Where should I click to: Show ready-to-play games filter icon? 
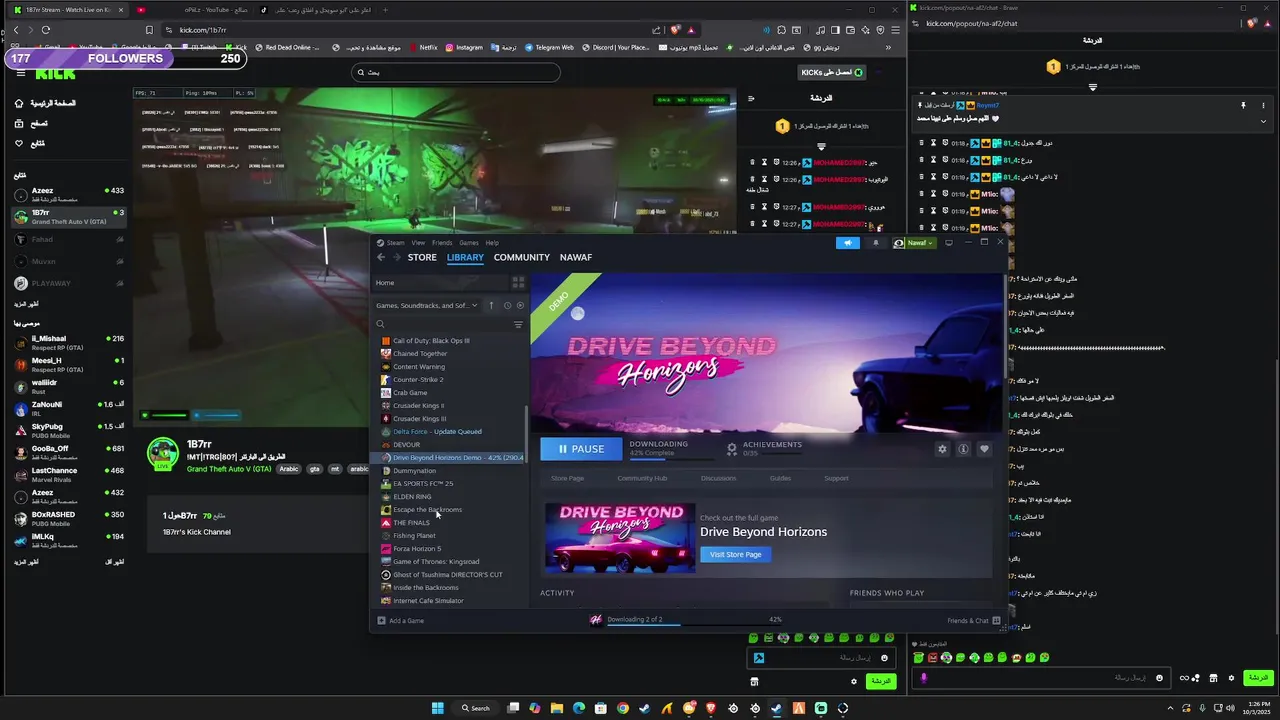(520, 305)
